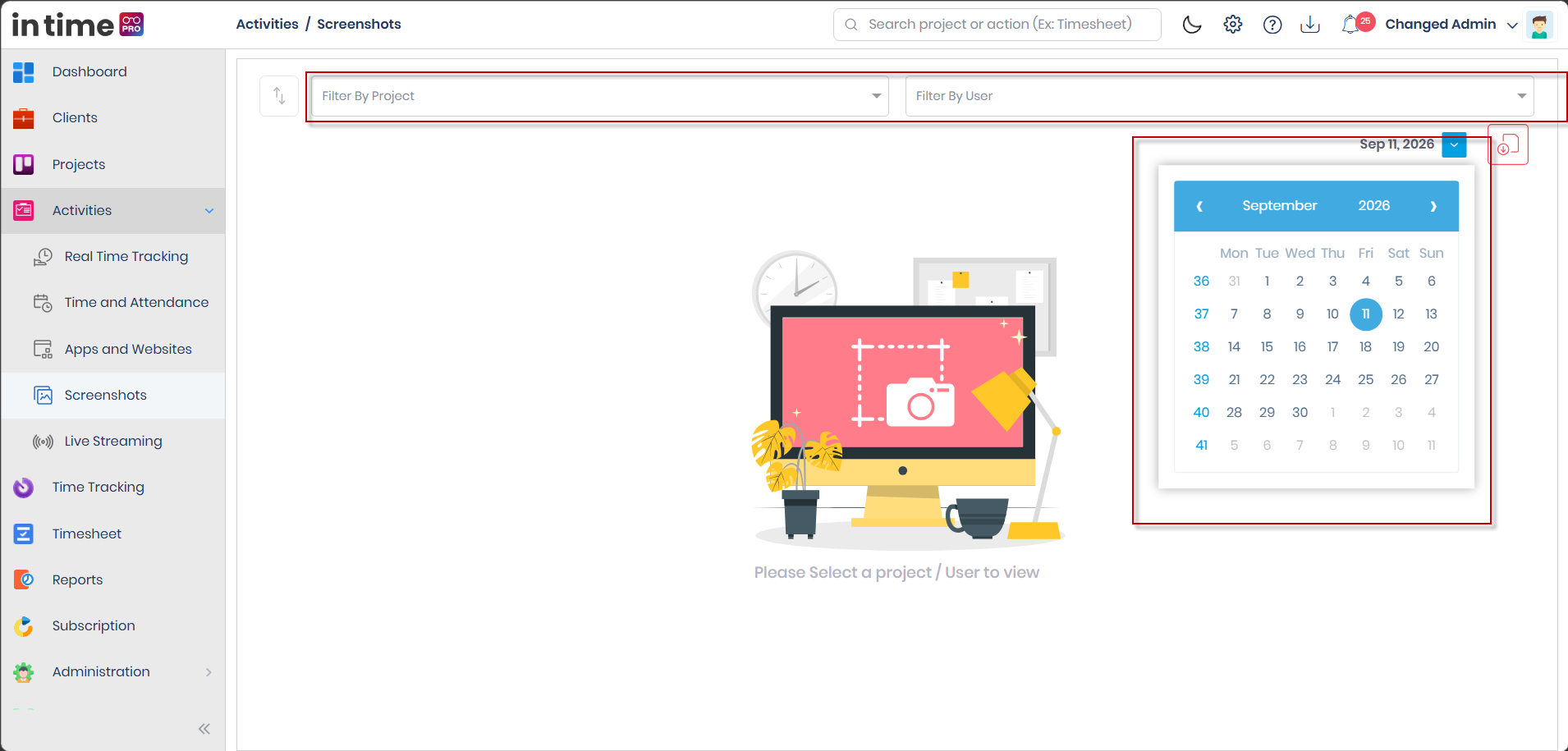1568x751 pixels.
Task: Click the September month label in calendar
Action: (x=1279, y=205)
